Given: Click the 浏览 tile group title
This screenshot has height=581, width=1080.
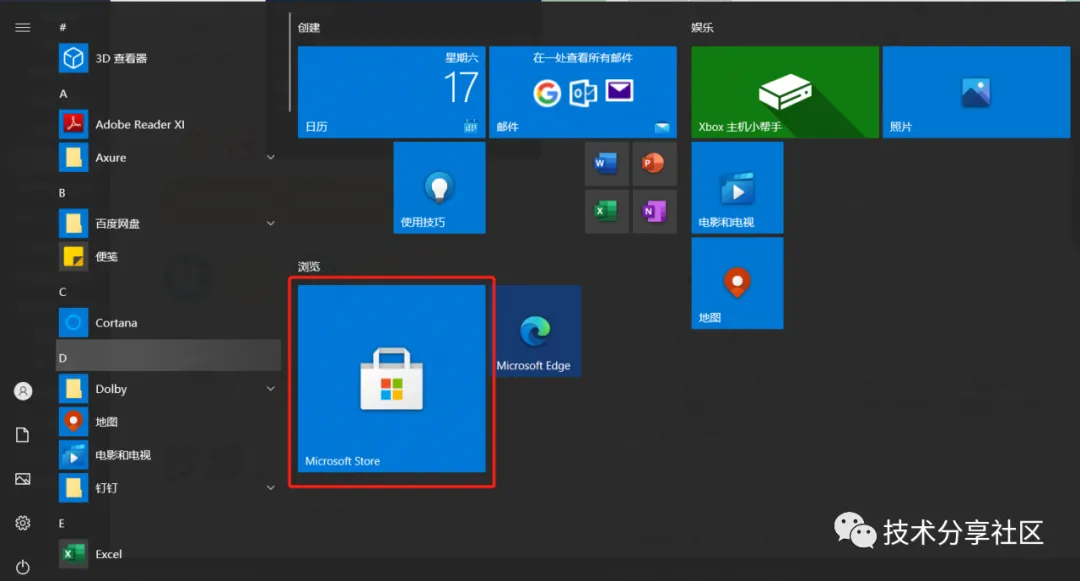Looking at the screenshot, I should (x=309, y=266).
